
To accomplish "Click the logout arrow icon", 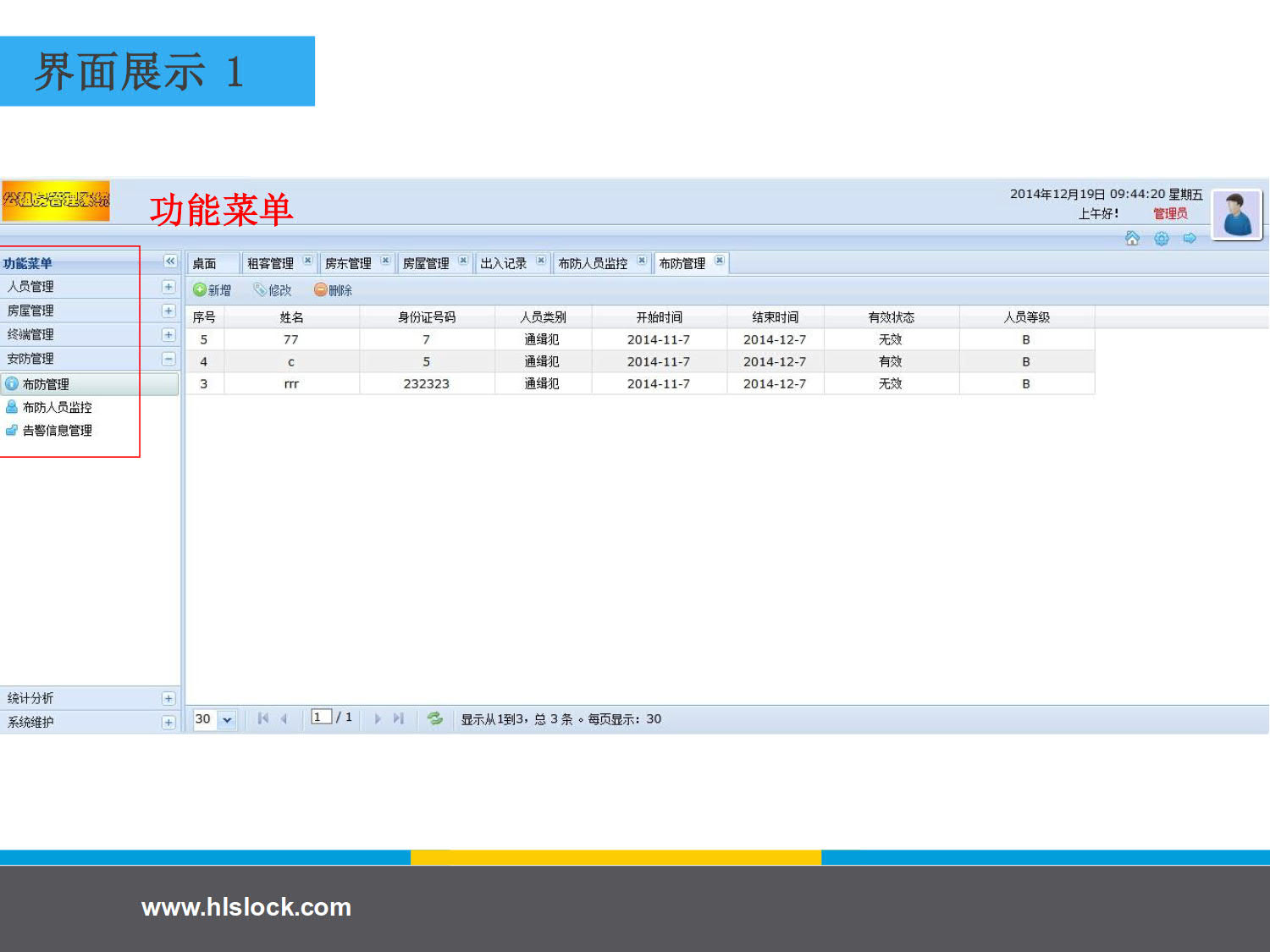I will pyautogui.click(x=1190, y=239).
